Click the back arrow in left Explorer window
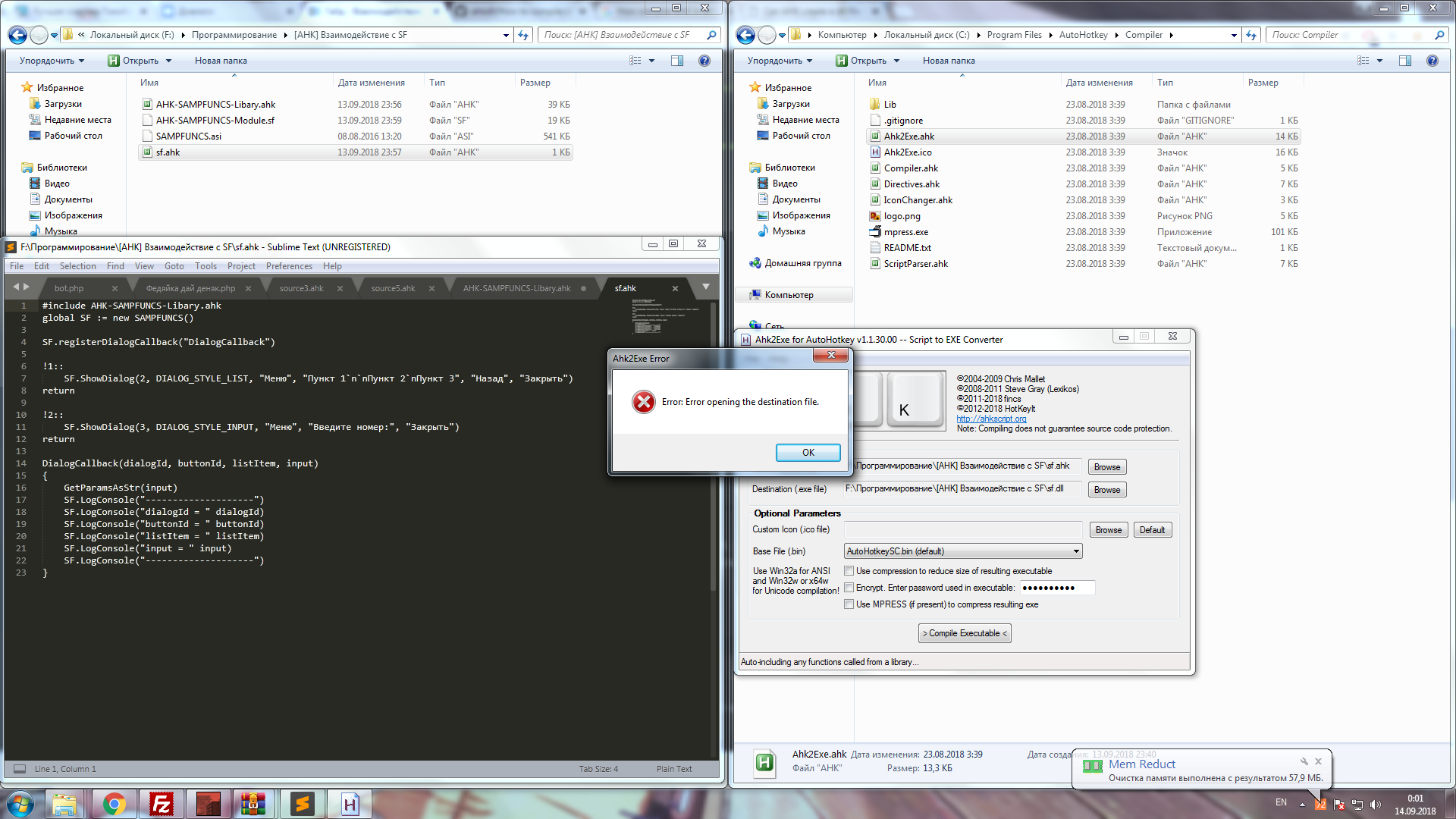This screenshot has height=819, width=1456. pos(17,35)
